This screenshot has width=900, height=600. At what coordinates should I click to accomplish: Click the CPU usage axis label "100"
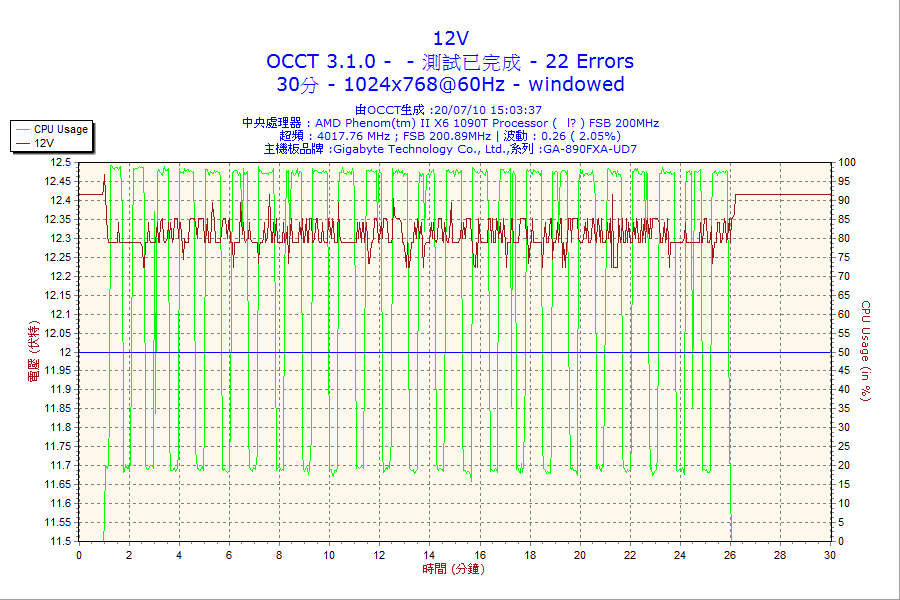coord(847,162)
